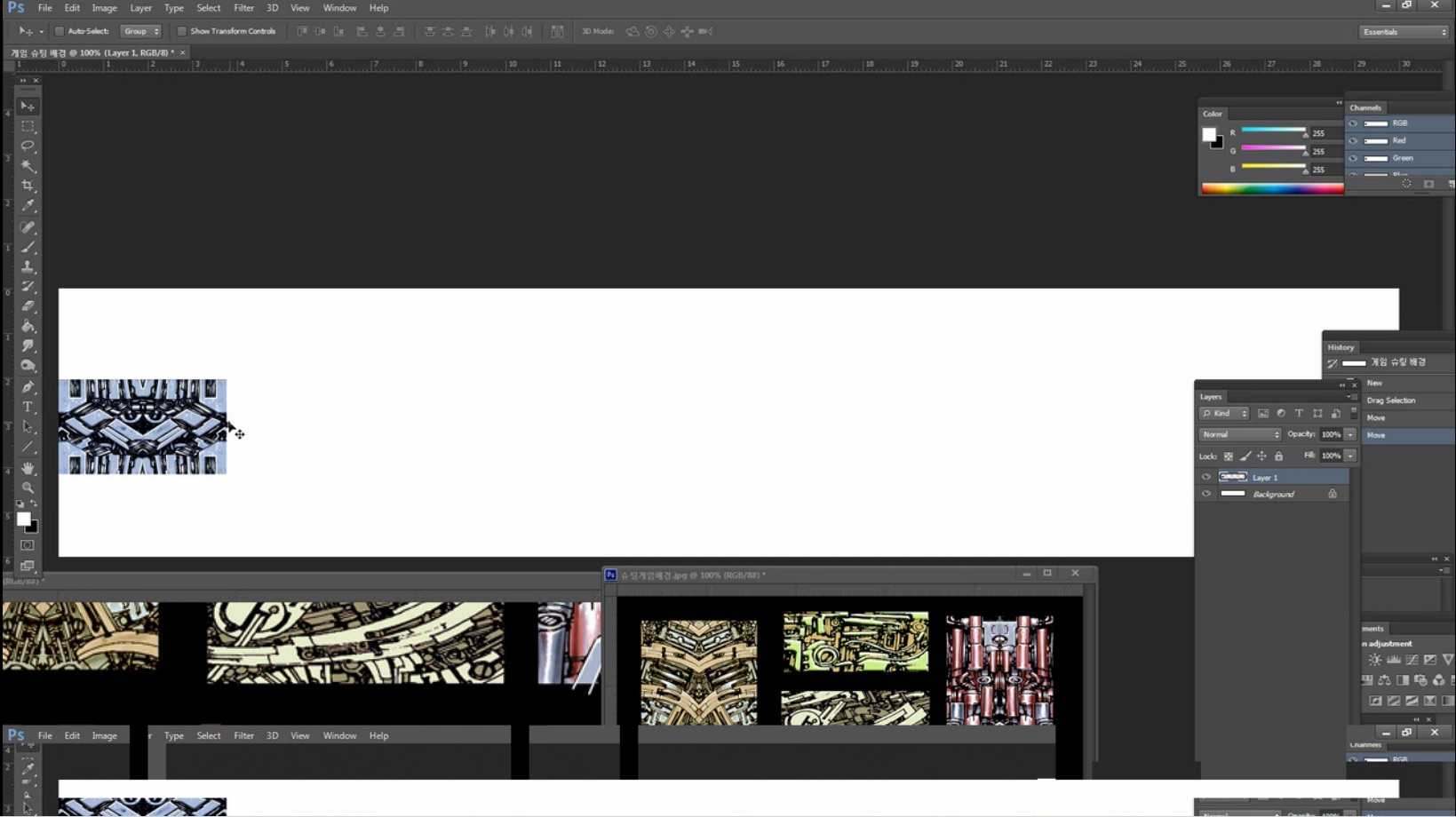This screenshot has height=817, width=1456.
Task: Open the Image menu
Action: [x=104, y=8]
